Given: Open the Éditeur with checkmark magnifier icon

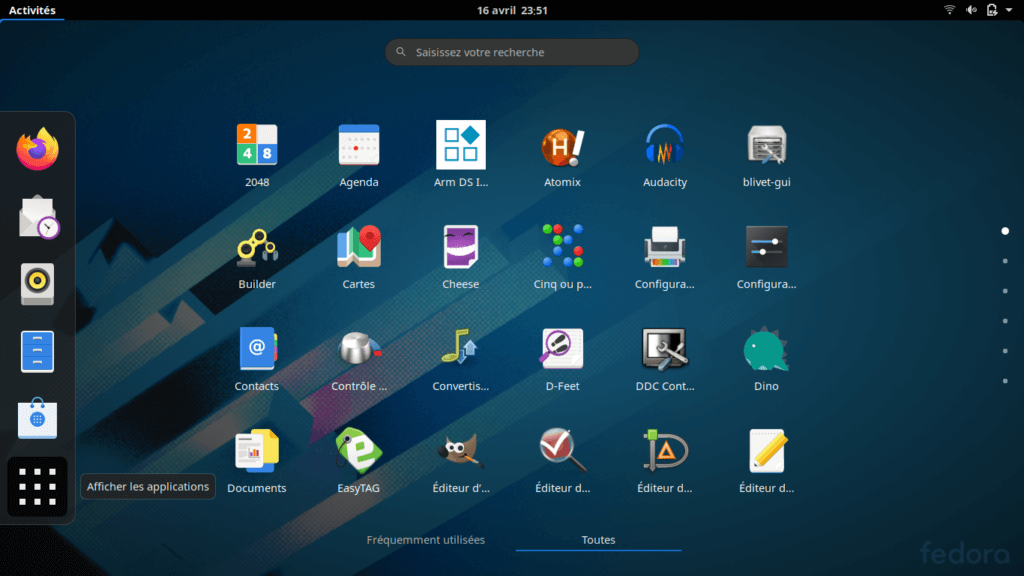Looking at the screenshot, I should [562, 450].
